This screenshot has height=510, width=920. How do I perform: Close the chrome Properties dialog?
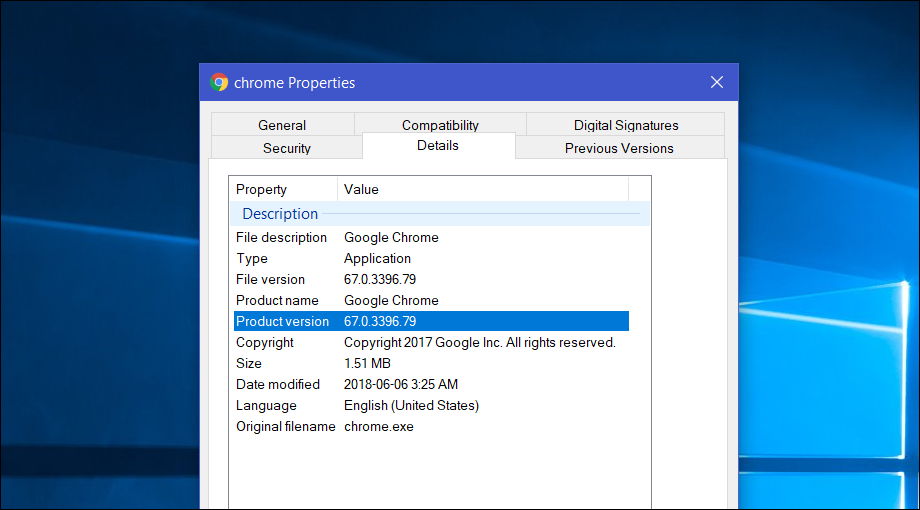tap(716, 82)
